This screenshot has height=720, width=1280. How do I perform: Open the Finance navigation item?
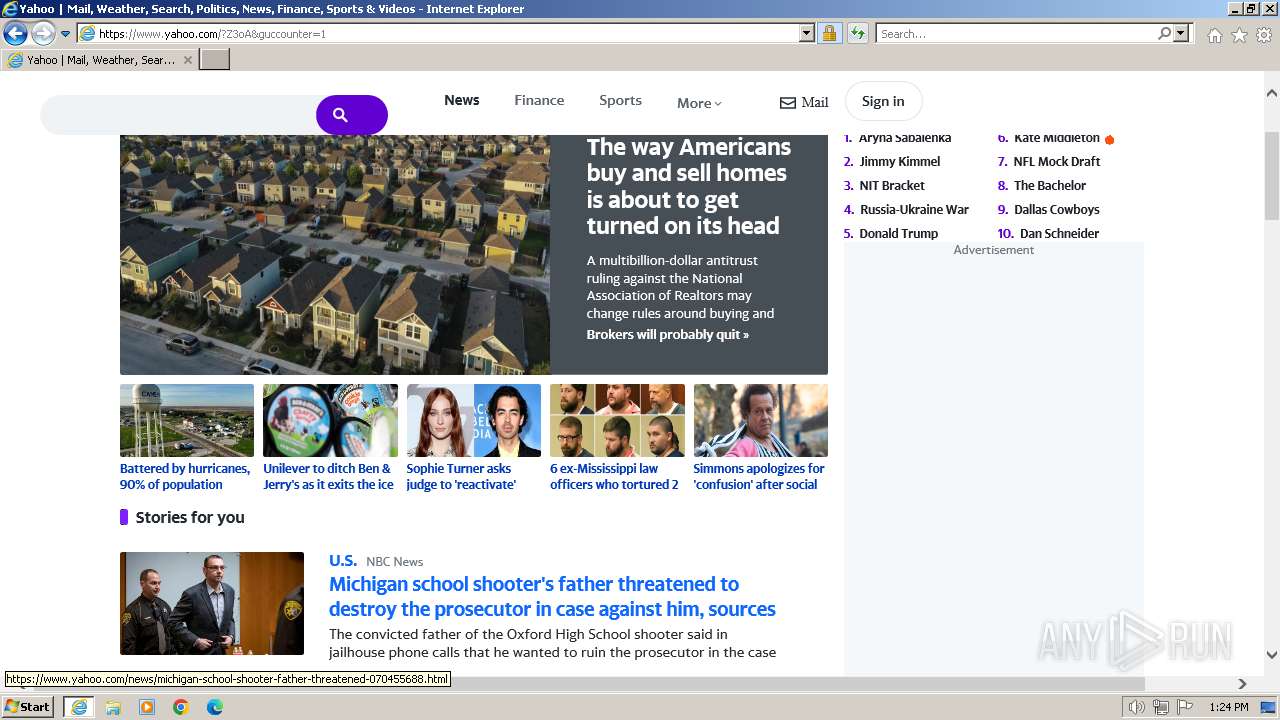tap(539, 100)
